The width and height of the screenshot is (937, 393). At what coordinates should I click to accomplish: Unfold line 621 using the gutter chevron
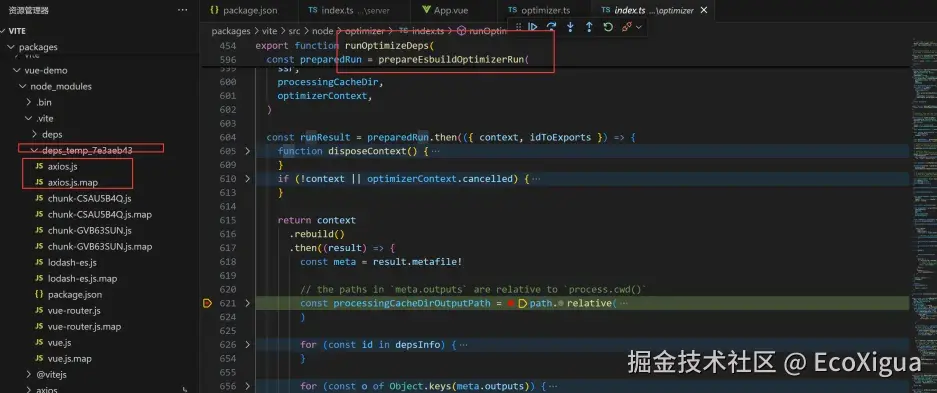pos(248,303)
